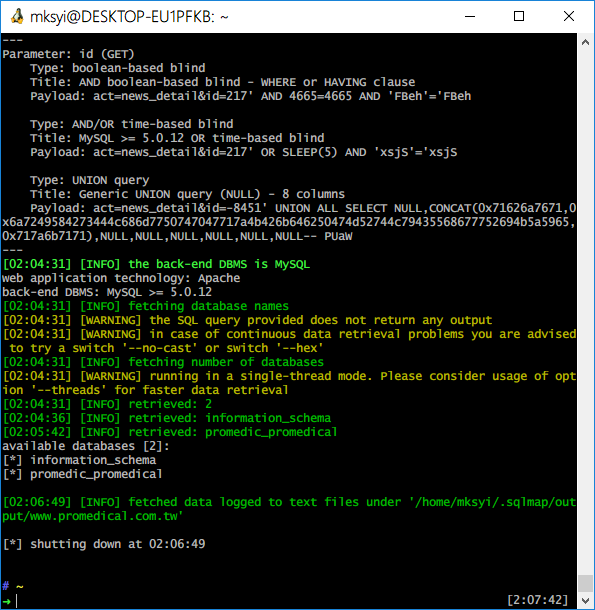Click 'available databases [2]:' line
The width and height of the screenshot is (595, 610).
pyautogui.click(x=86, y=446)
